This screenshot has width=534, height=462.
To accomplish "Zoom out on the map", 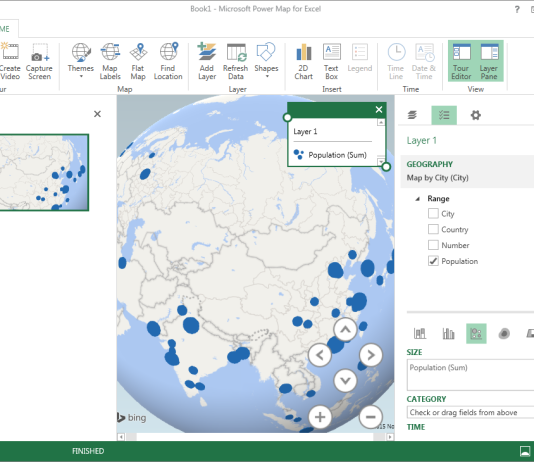I will pyautogui.click(x=371, y=417).
